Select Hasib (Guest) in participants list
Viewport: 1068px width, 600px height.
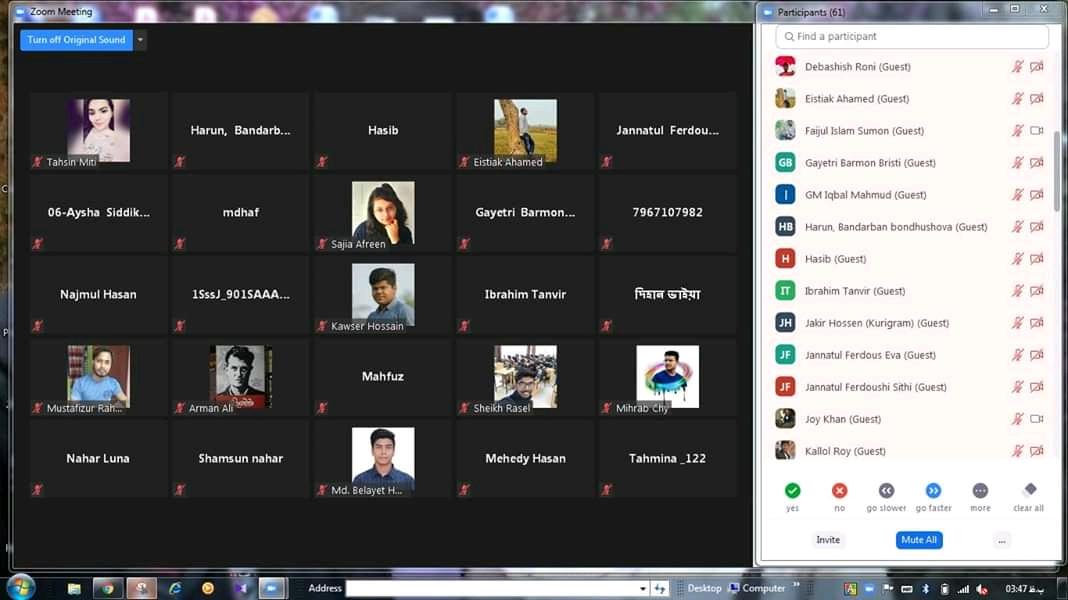(x=835, y=259)
